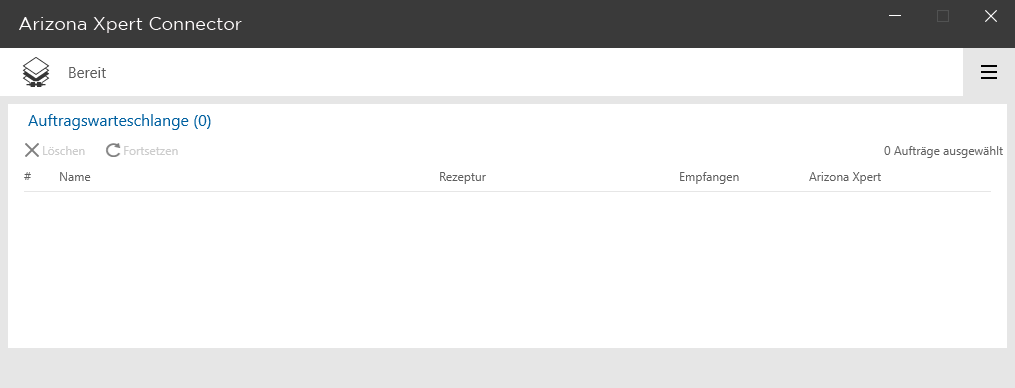
Task: Click the Auftragswarteschlange (0) heading
Action: point(120,121)
